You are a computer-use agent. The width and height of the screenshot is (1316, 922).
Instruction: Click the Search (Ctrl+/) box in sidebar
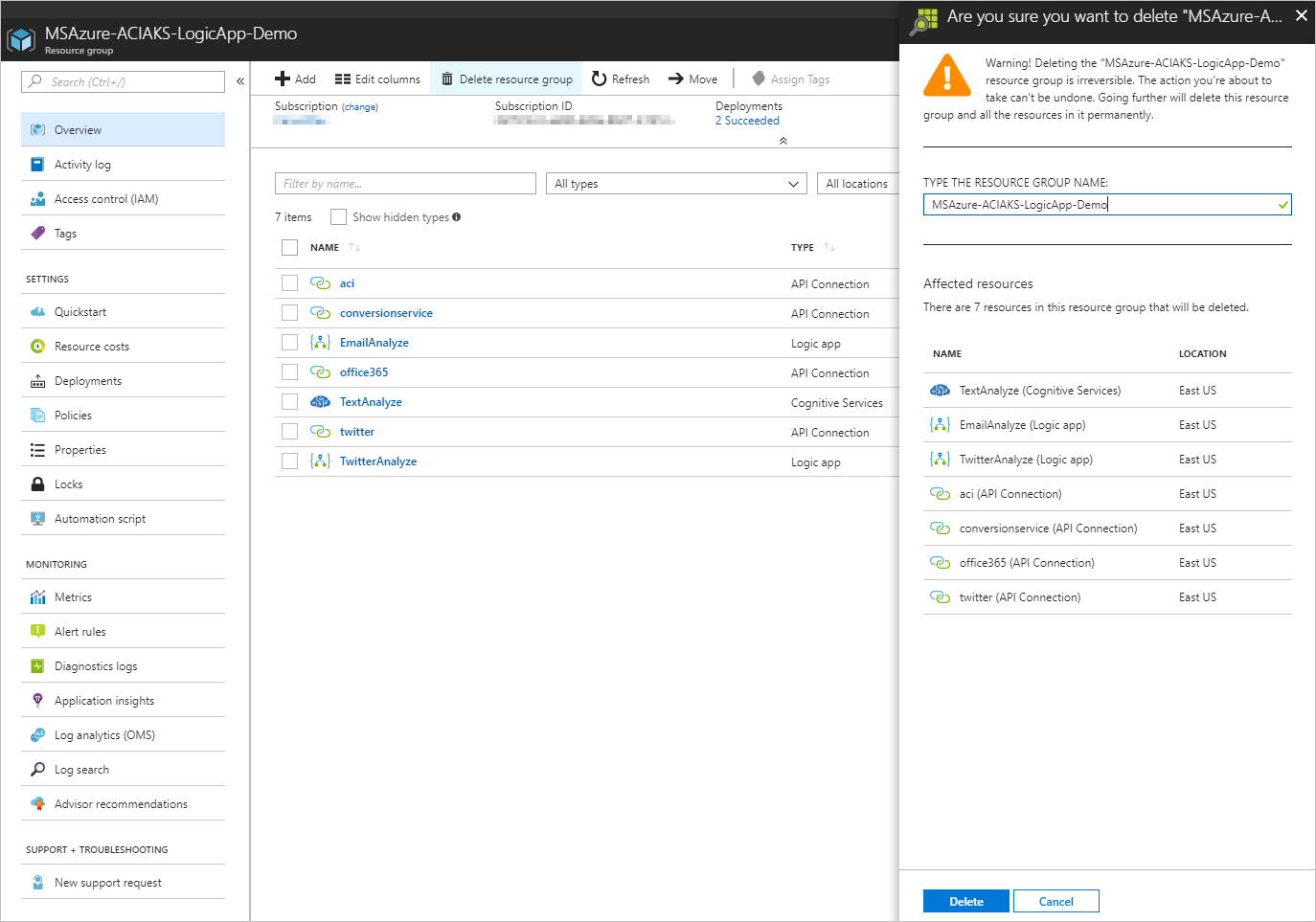[x=123, y=81]
